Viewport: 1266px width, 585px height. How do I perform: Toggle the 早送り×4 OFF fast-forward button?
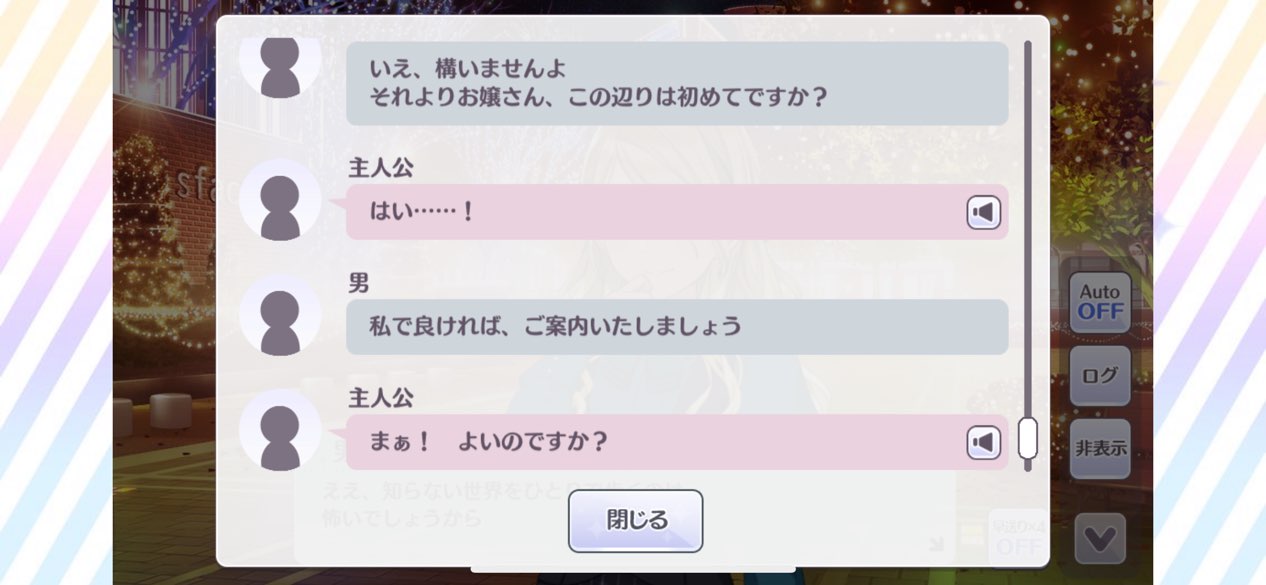point(1018,538)
